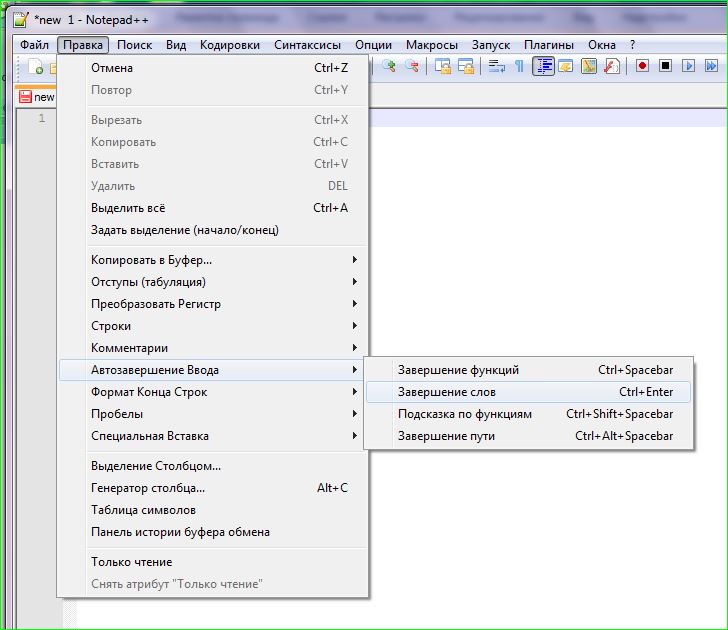Choose Отмена to undo
Image resolution: width=728 pixels, height=630 pixels.
pos(214,68)
